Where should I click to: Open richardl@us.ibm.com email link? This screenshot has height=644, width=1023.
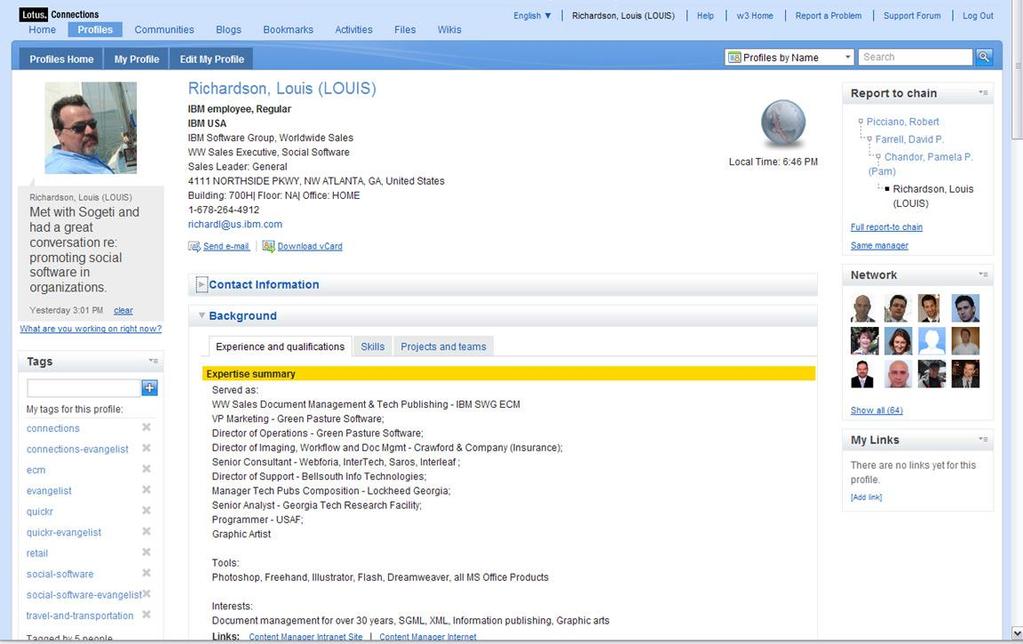(x=235, y=224)
